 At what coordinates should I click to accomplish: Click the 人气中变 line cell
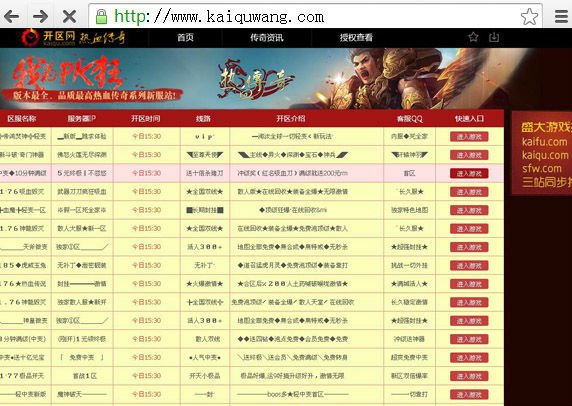205,357
